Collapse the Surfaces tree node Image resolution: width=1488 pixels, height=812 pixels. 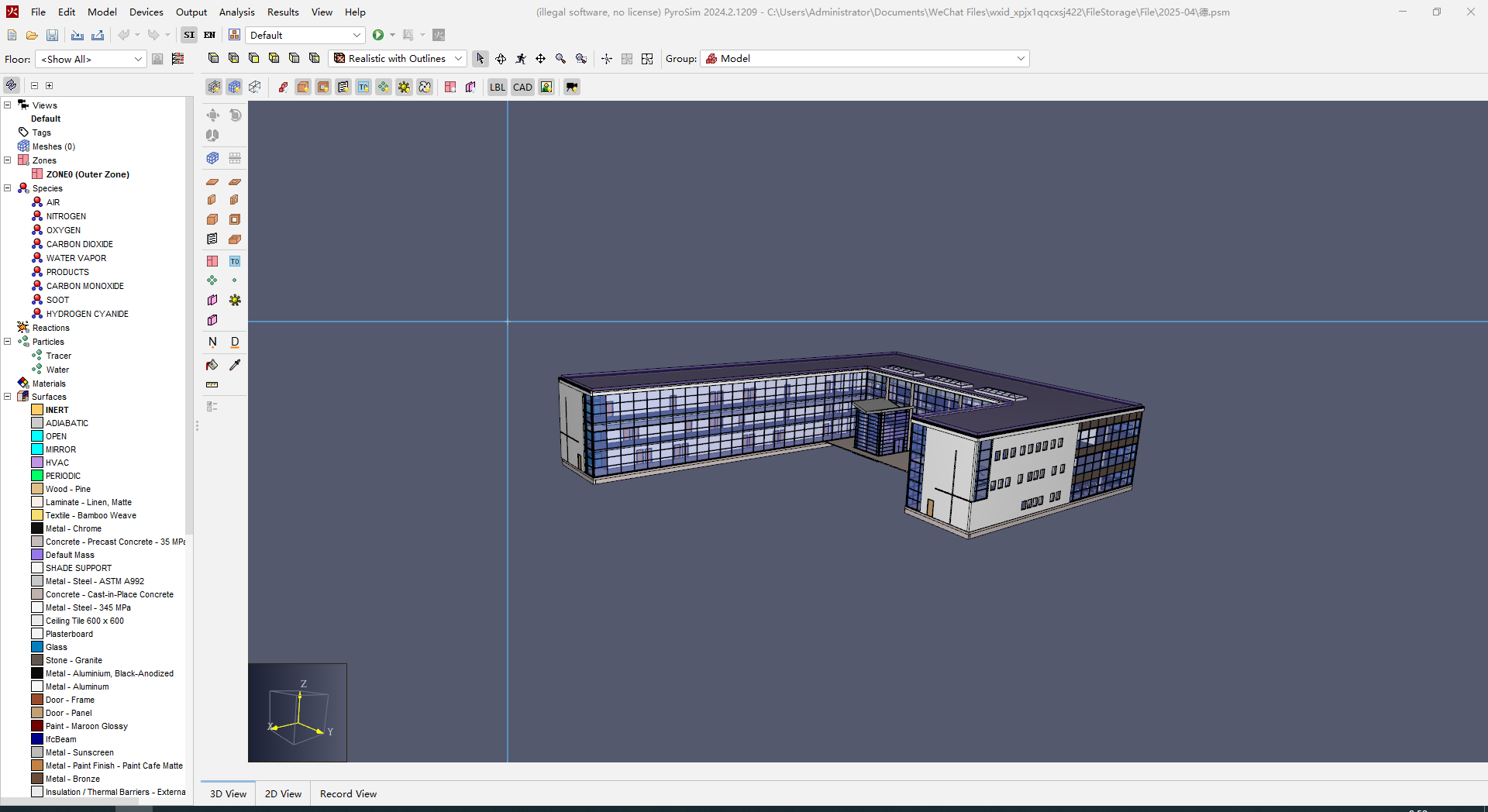pos(8,397)
